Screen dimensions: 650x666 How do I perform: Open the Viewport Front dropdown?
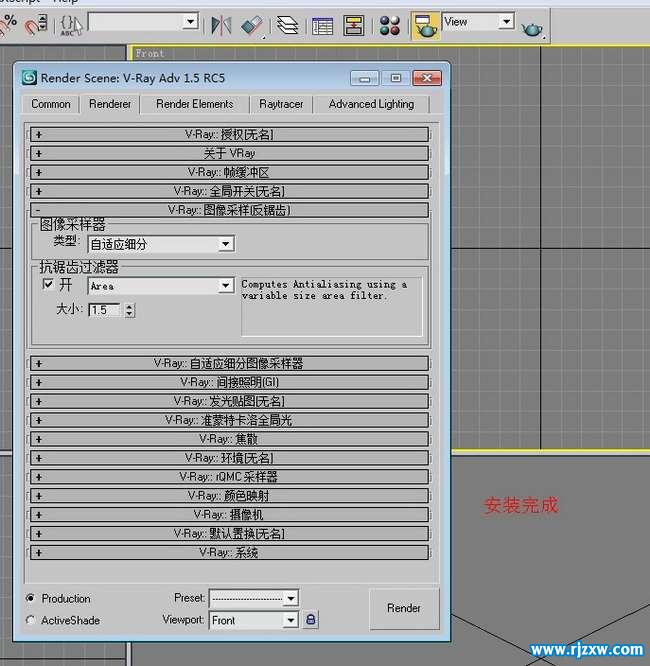254,620
